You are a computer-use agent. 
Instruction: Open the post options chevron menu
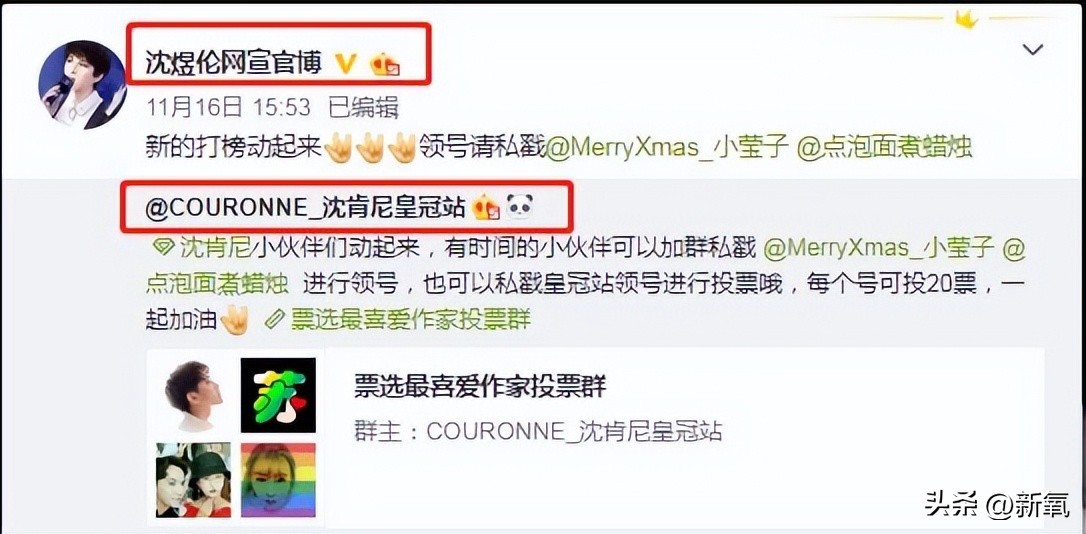1033,50
